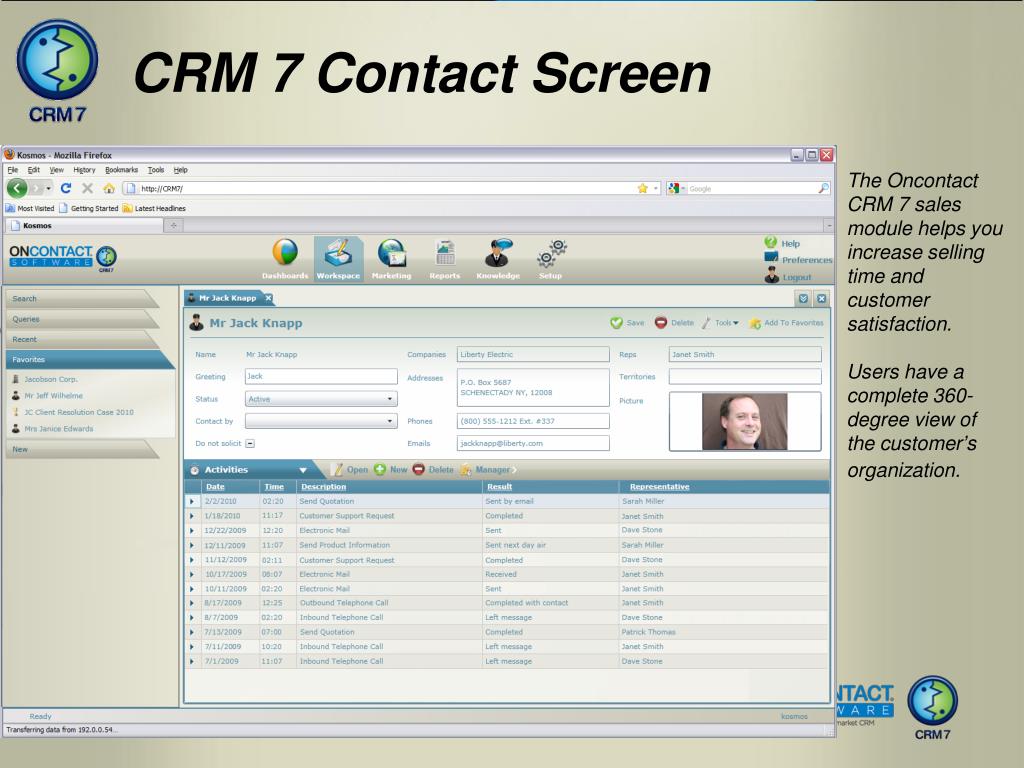Click the Getting Started bookmark
Screen dimensions: 1024x768
pyautogui.click(x=89, y=208)
